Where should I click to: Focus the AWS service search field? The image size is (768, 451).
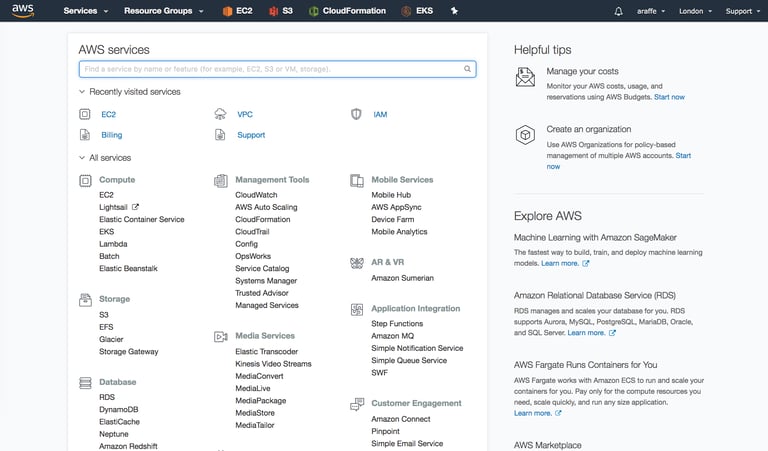tap(270, 70)
